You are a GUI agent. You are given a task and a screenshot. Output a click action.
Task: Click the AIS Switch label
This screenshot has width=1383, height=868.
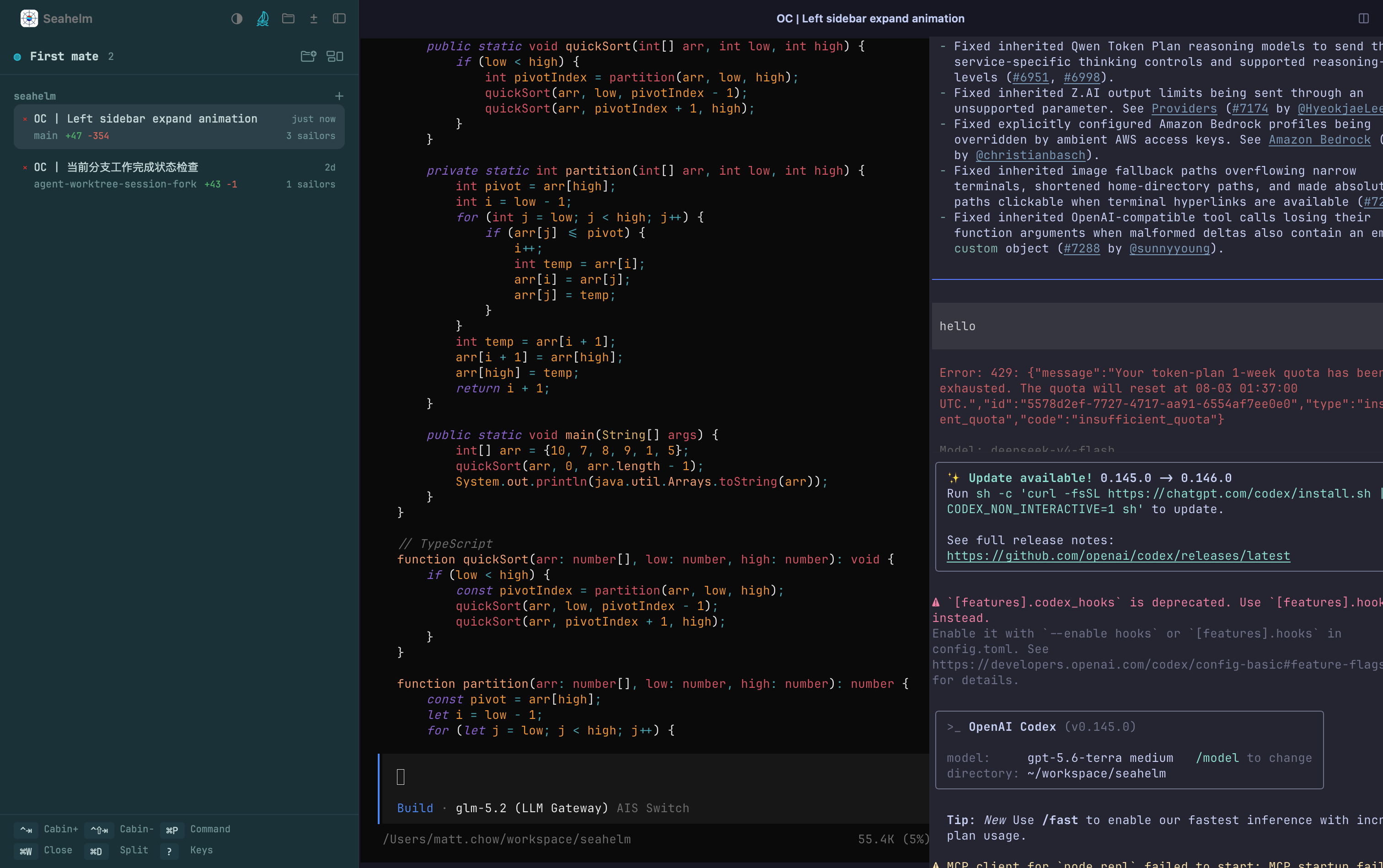(x=653, y=808)
